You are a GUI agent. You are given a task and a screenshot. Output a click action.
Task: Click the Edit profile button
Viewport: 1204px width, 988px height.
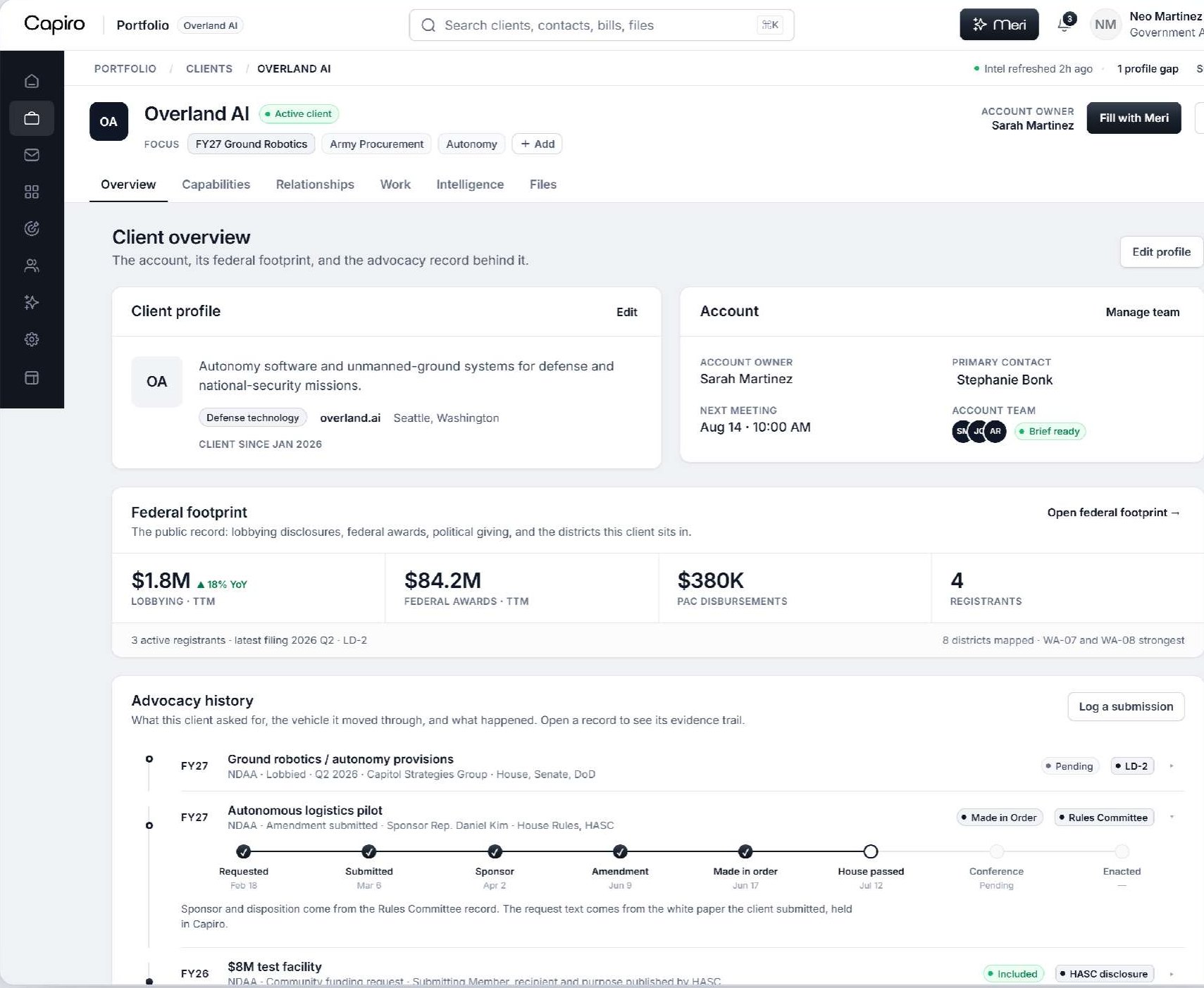point(1161,252)
